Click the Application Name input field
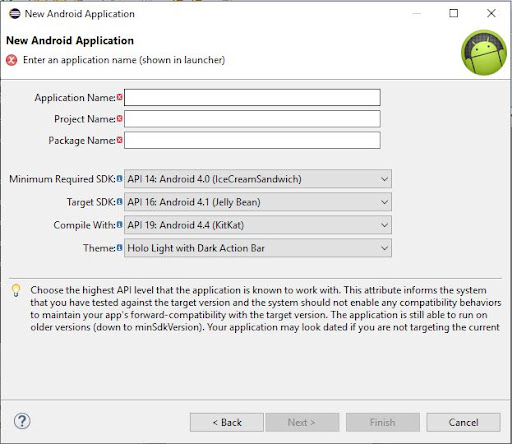The image size is (512, 444). (252, 98)
